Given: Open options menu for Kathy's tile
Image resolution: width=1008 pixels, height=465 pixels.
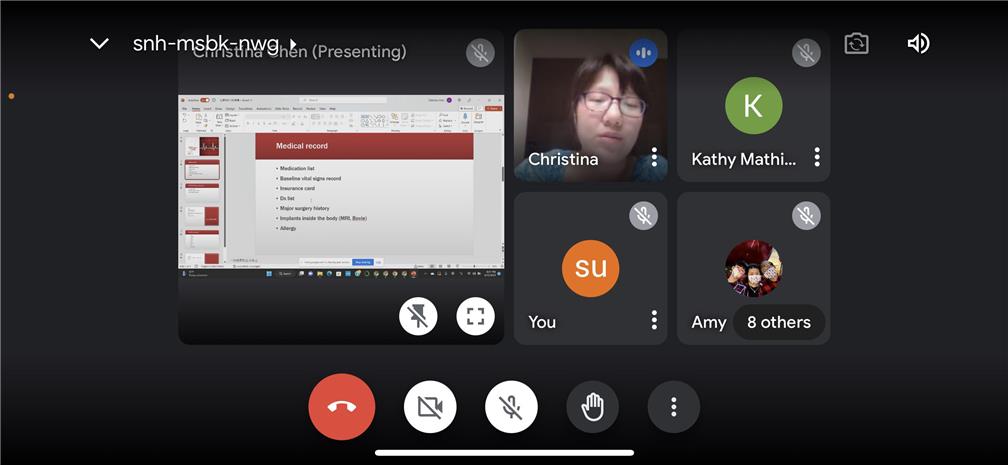Looking at the screenshot, I should 817,158.
